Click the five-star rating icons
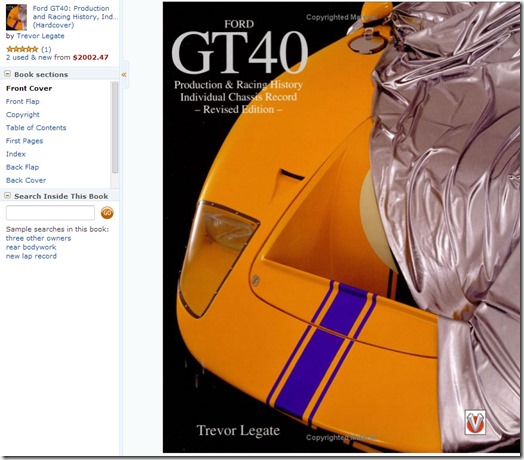Image resolution: width=524 pixels, height=460 pixels. coord(22,49)
